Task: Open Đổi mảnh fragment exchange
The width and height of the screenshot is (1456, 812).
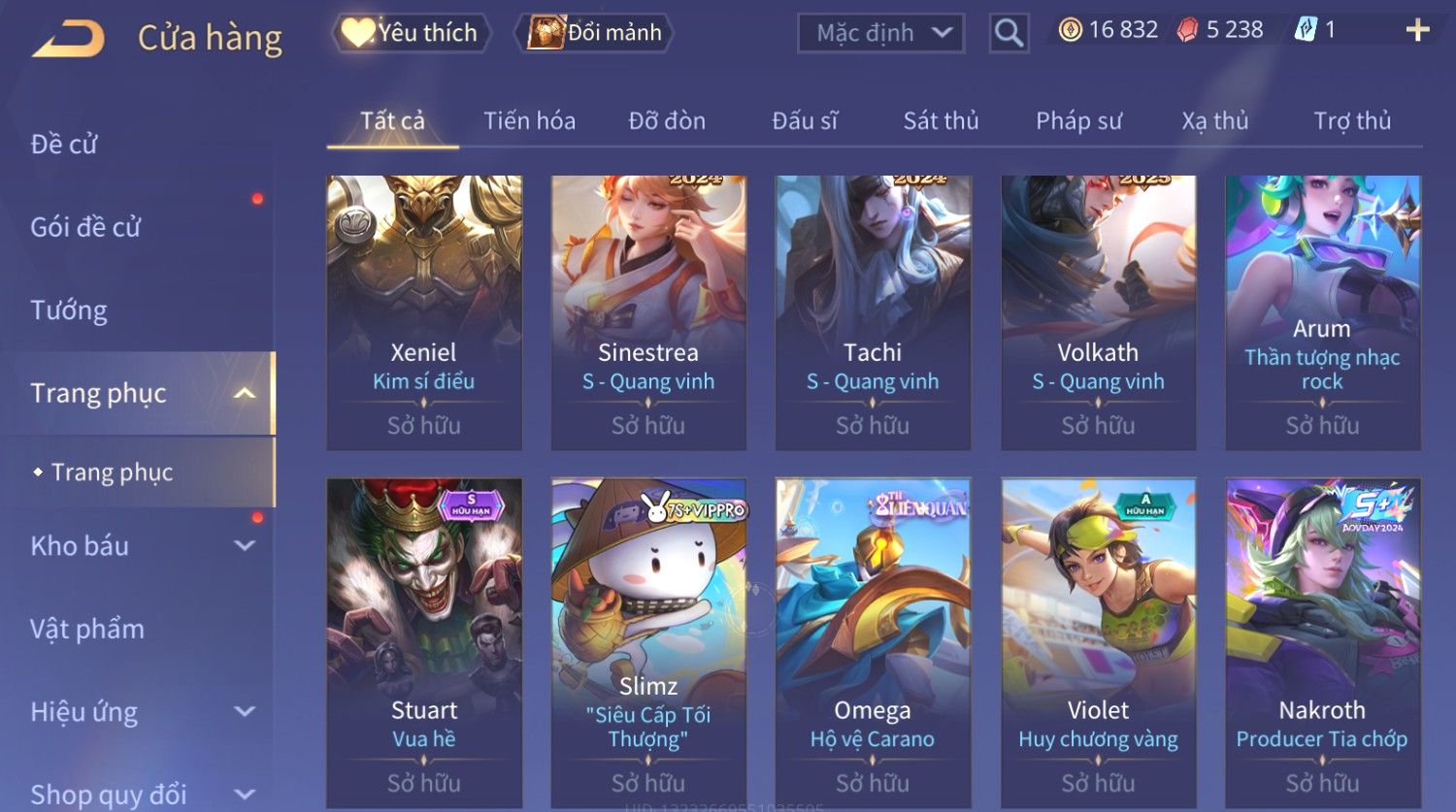Action: click(594, 33)
